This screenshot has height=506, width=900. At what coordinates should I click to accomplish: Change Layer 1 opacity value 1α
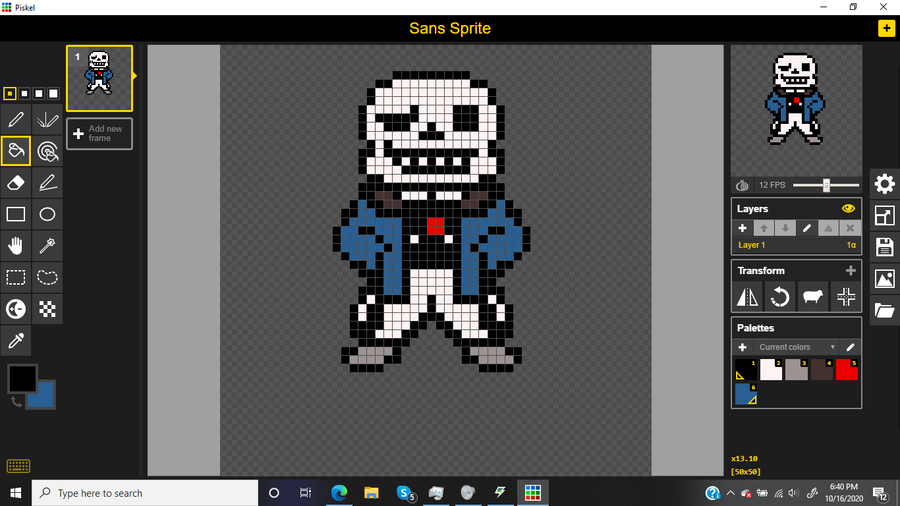click(x=851, y=245)
